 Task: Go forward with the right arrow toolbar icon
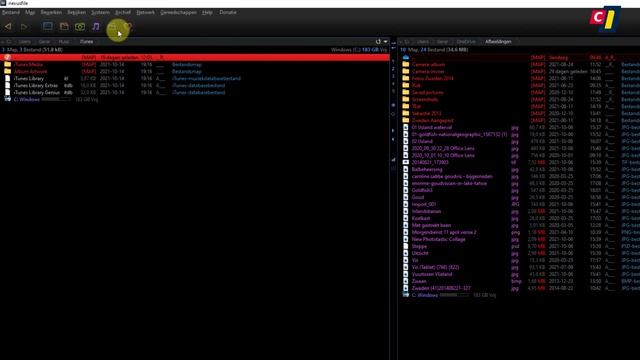24,27
